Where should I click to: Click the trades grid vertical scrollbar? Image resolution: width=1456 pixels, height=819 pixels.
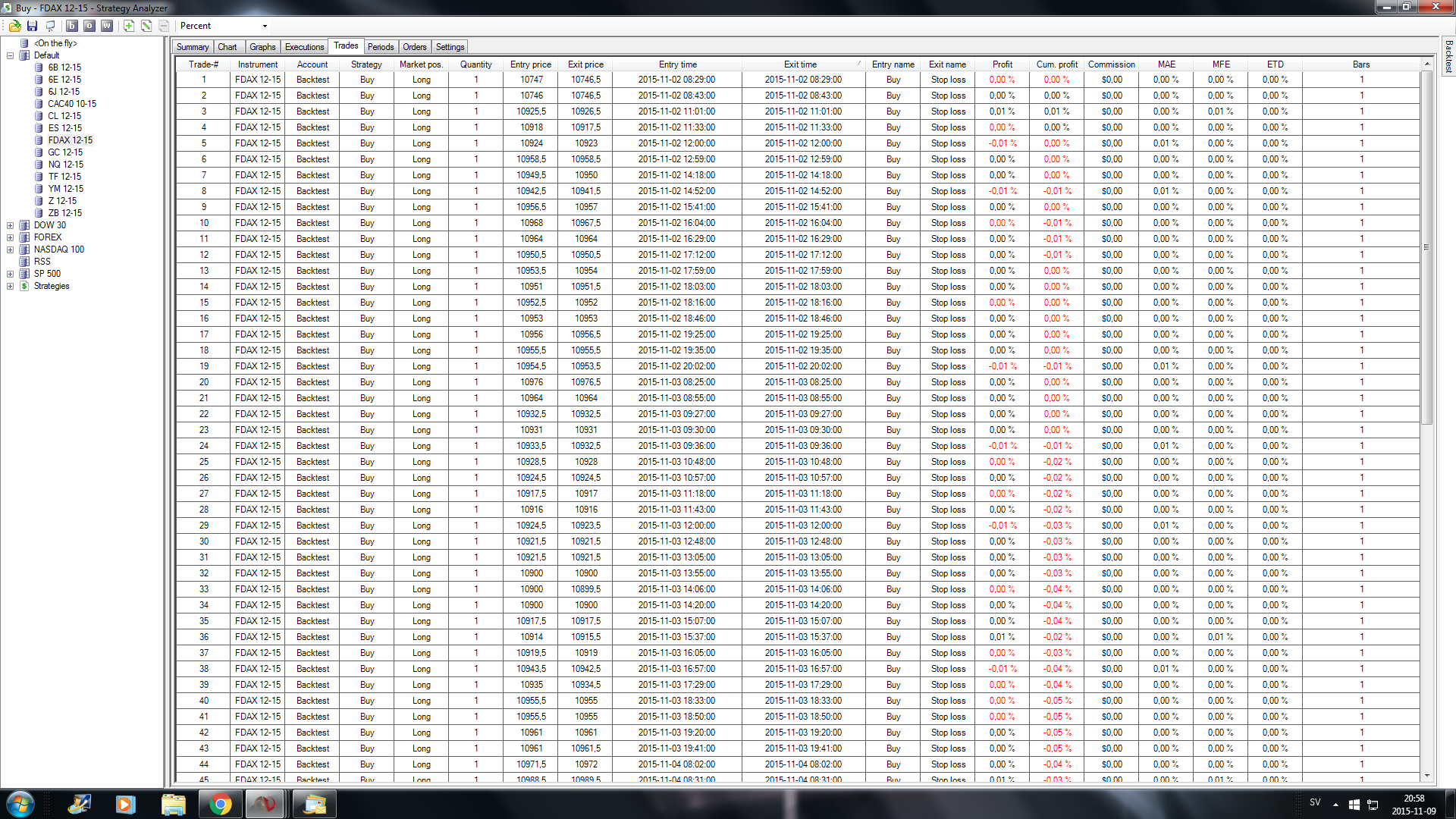tap(1426, 247)
